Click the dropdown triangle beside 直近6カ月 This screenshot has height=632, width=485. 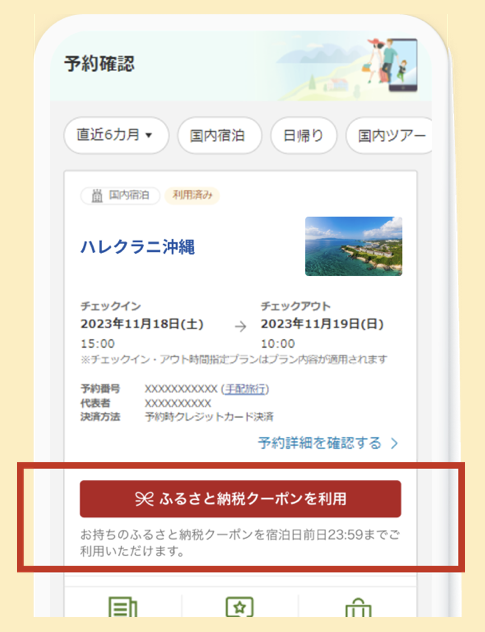pos(148,135)
